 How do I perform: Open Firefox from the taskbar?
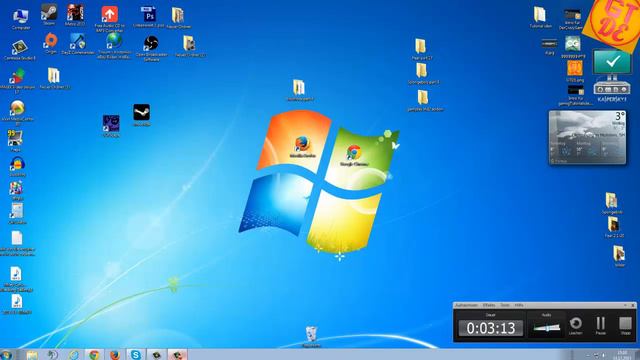click(115, 355)
